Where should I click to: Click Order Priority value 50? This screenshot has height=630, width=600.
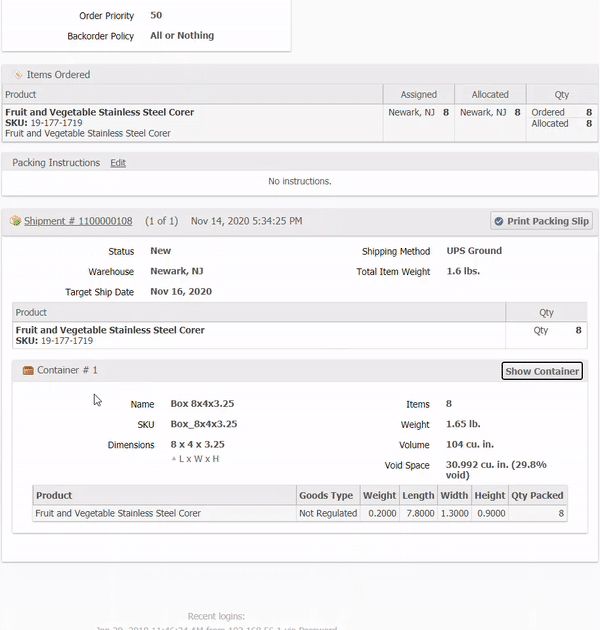156,15
